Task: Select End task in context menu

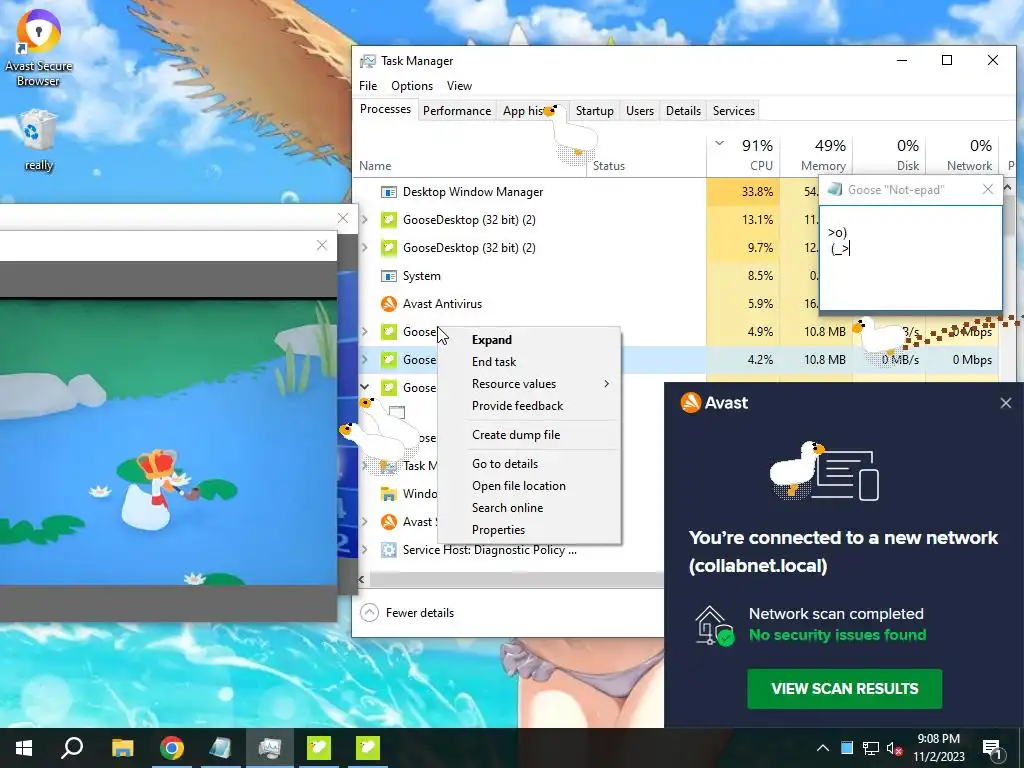Action: (529, 362)
